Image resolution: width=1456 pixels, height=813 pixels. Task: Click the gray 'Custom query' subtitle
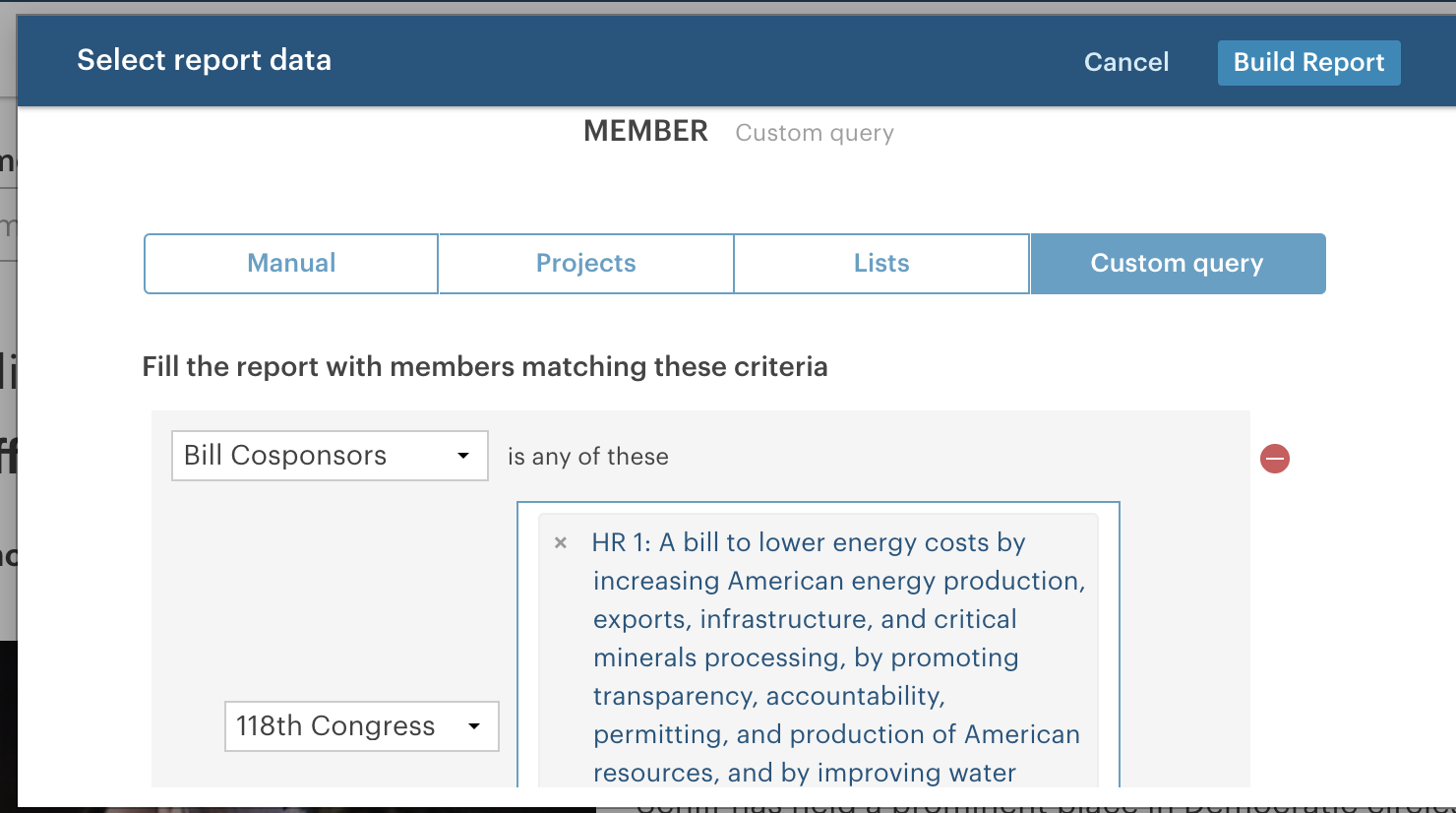815,133
